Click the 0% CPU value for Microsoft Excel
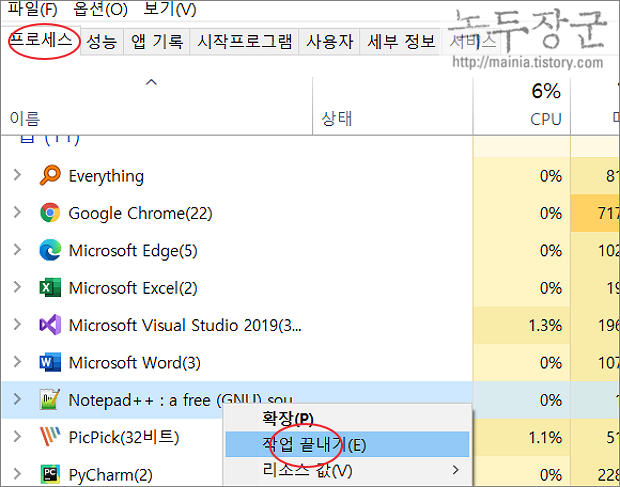The height and width of the screenshot is (487, 620). tap(551, 288)
